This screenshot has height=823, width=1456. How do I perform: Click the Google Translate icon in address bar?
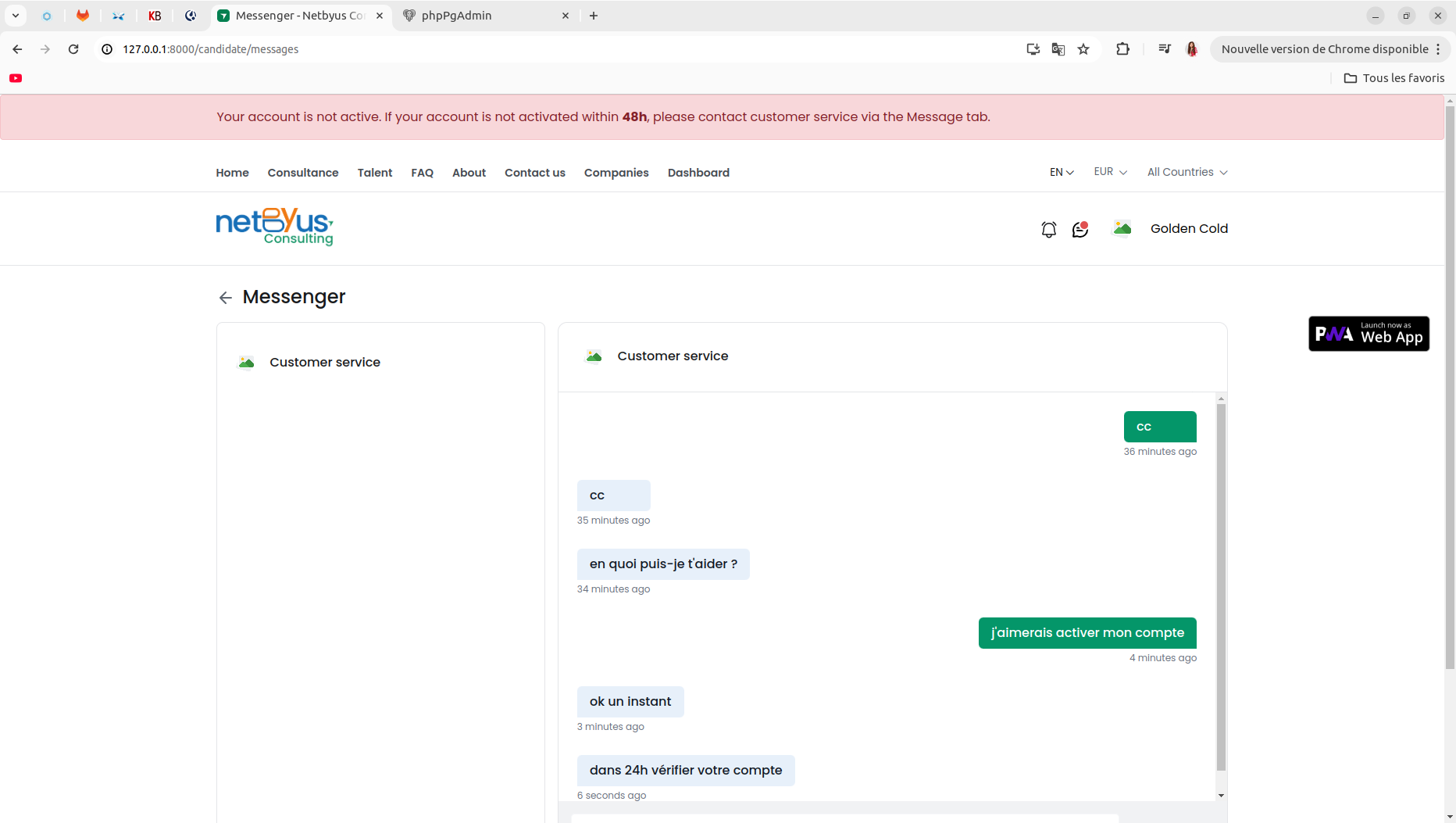pos(1058,49)
